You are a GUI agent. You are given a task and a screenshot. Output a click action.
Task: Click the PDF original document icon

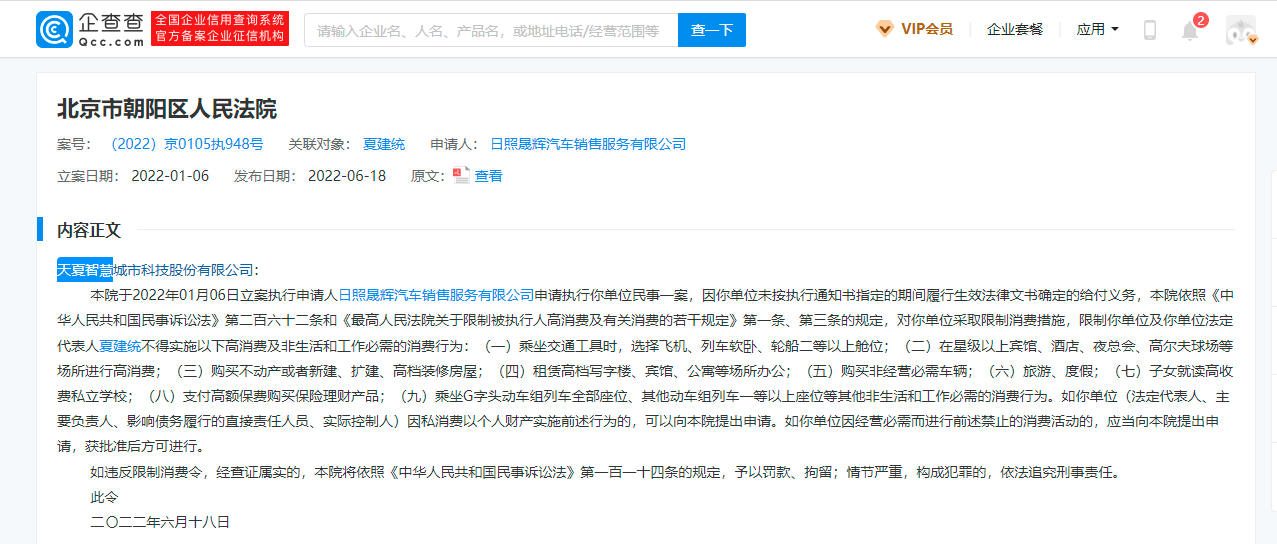click(x=461, y=175)
